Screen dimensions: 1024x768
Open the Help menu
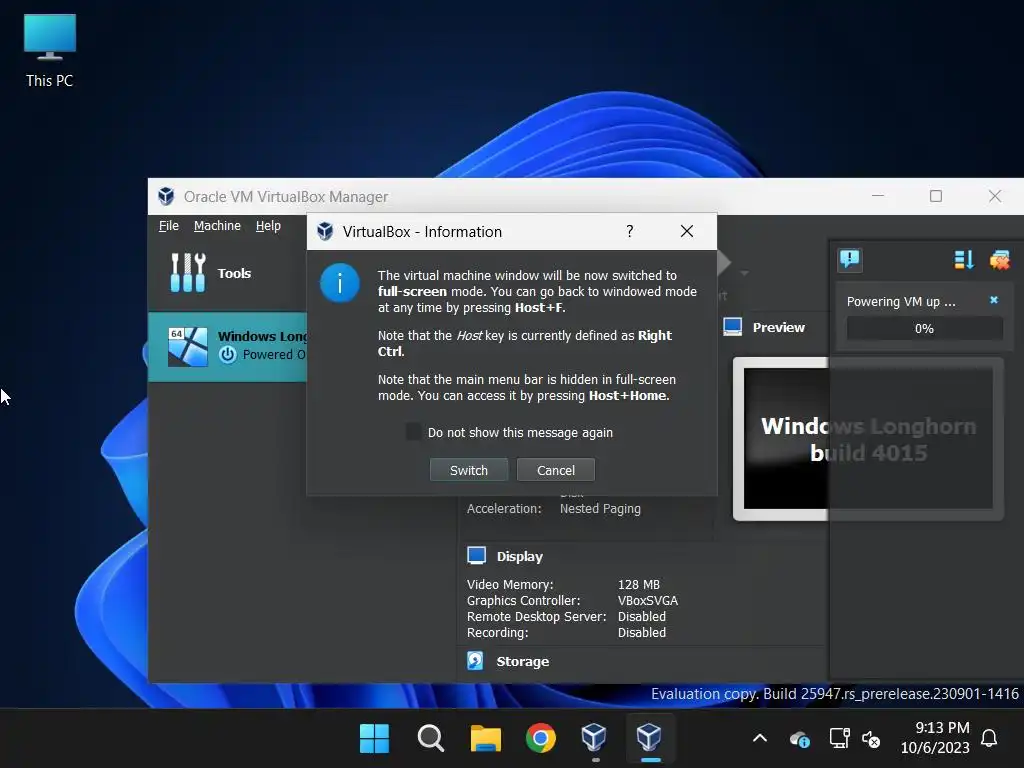pos(268,225)
